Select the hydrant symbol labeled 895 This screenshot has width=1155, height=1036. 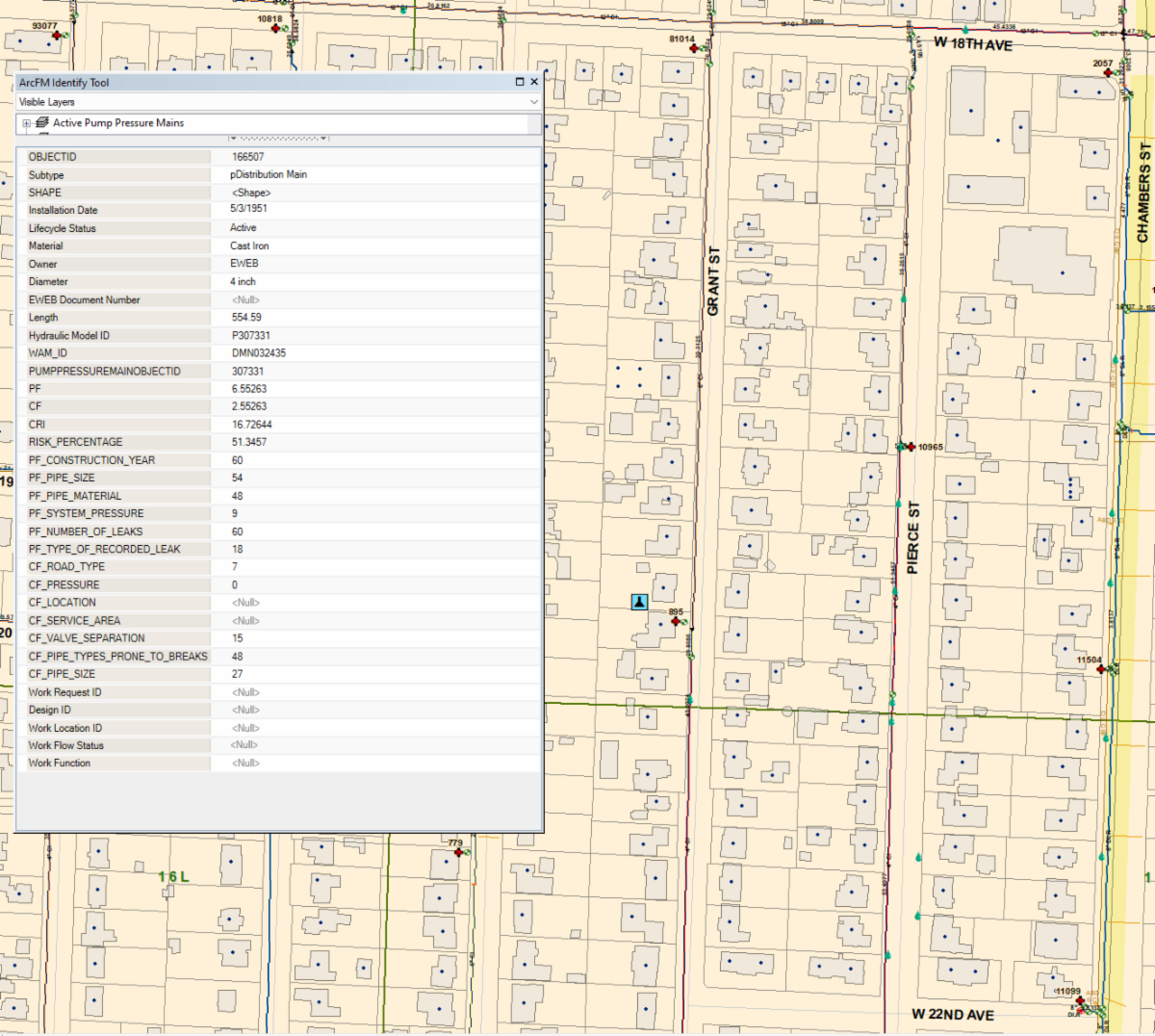676,622
